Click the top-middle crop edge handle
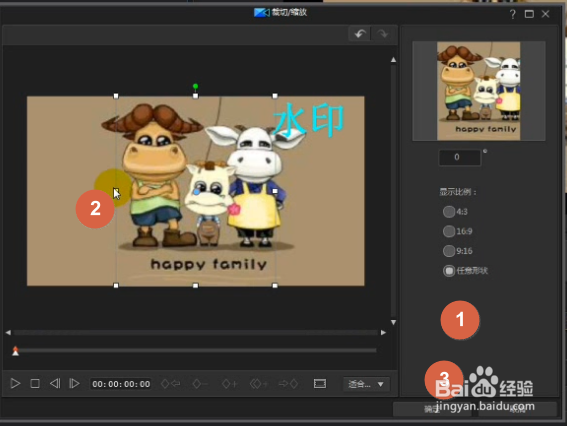The image size is (567, 426). tap(195, 96)
